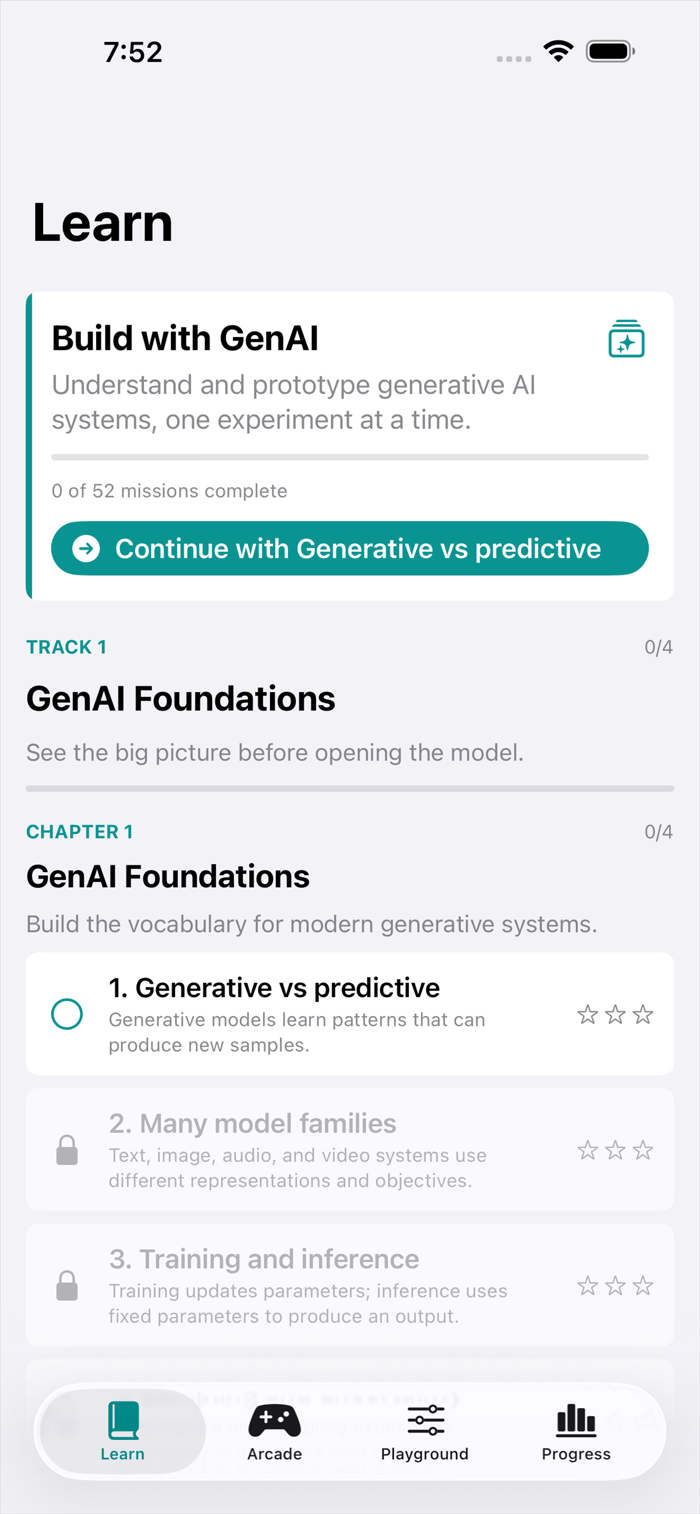
Task: Tap lock icon on Training and inference
Action: click(x=67, y=1285)
